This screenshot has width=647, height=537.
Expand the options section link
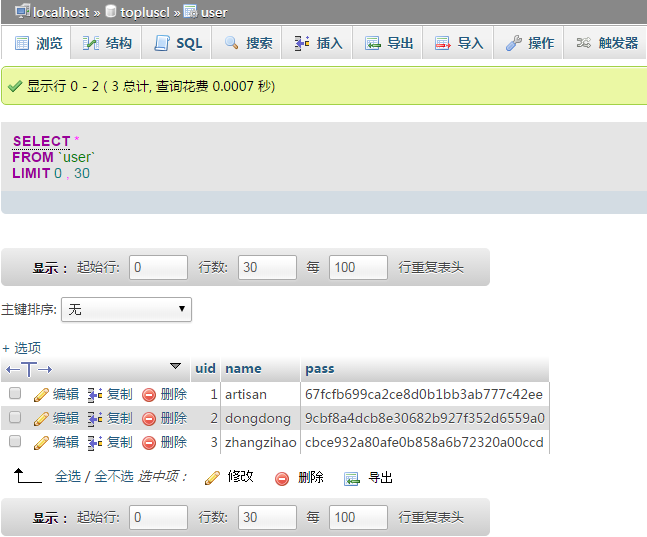pyautogui.click(x=22, y=348)
